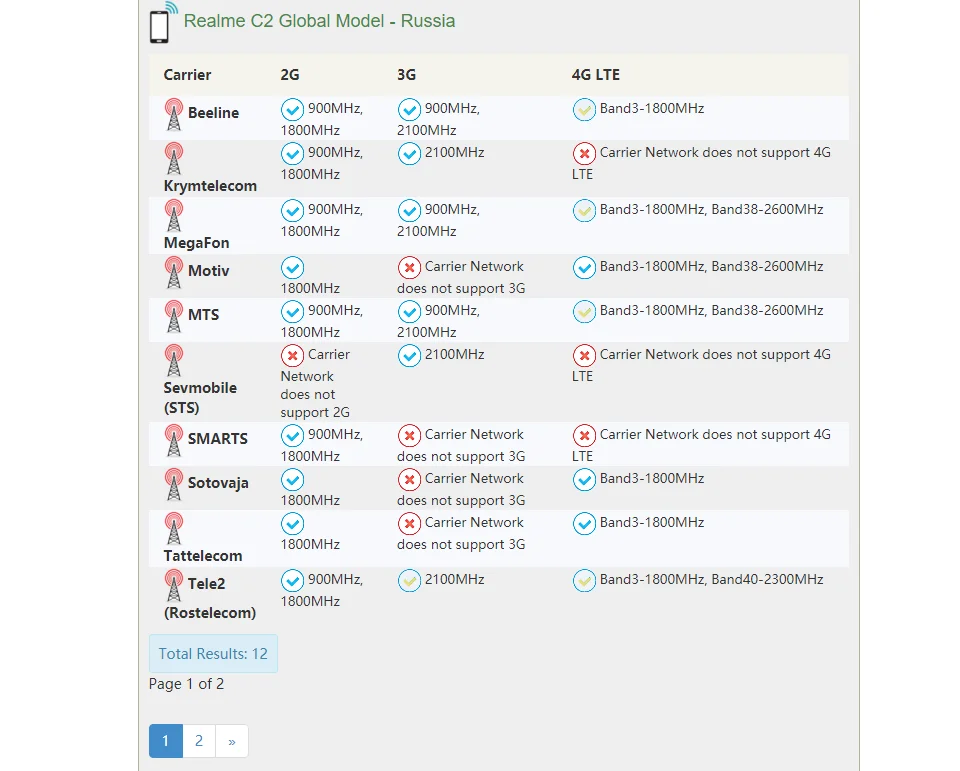
Task: Click the Sotovaja carrier tower icon
Action: tap(174, 484)
